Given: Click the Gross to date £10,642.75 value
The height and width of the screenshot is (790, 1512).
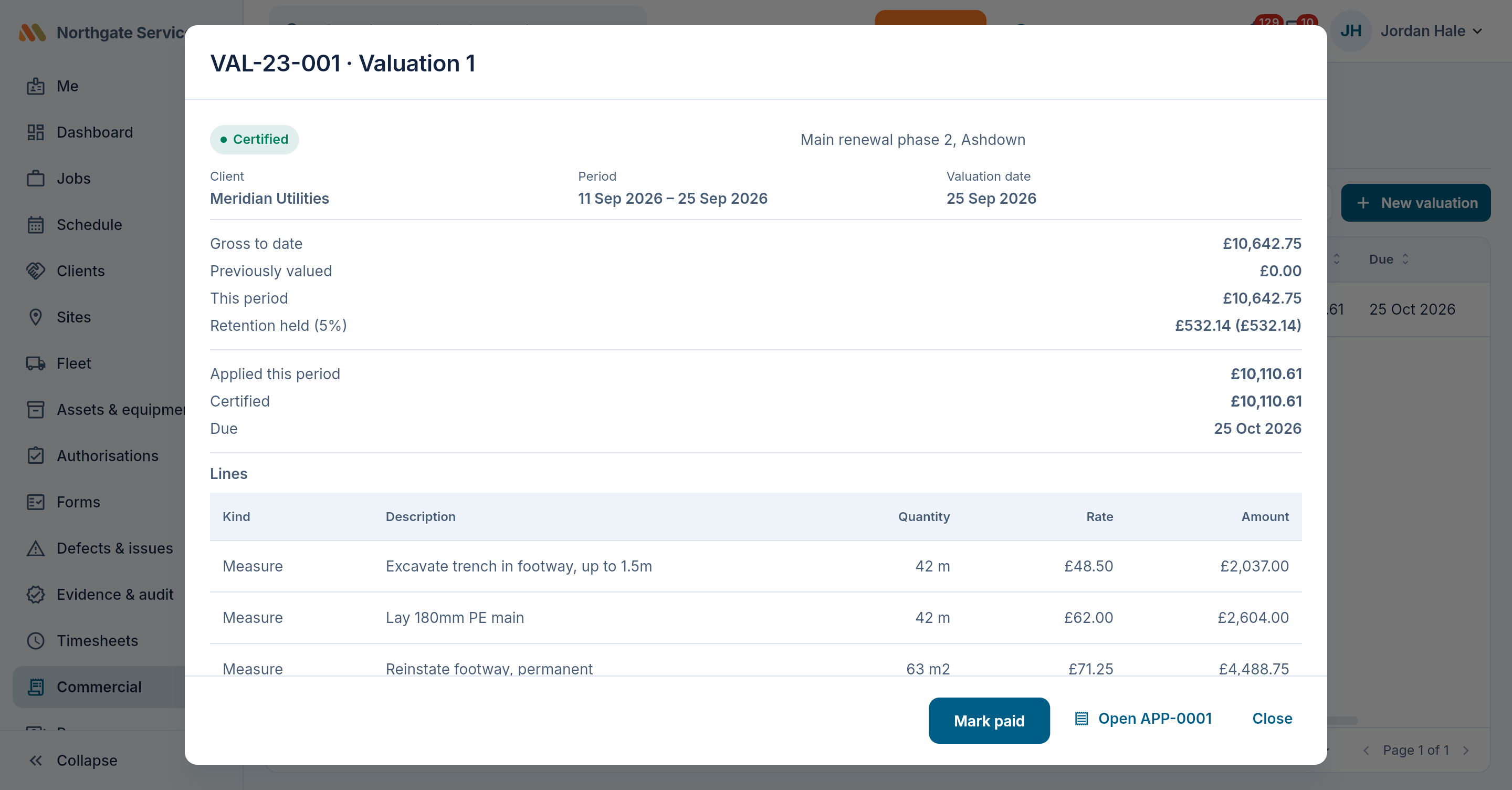Looking at the screenshot, I should coord(1262,244).
